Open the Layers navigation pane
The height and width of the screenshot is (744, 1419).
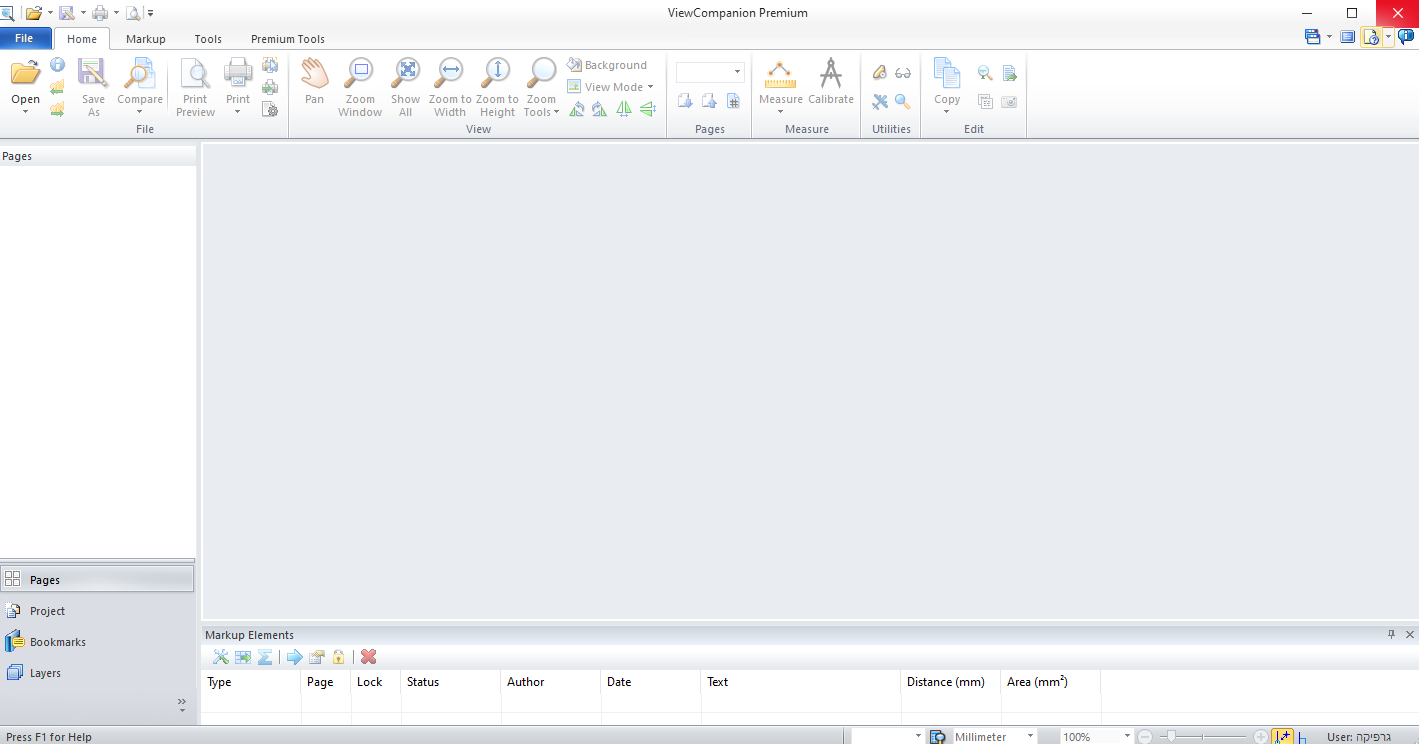click(x=97, y=673)
